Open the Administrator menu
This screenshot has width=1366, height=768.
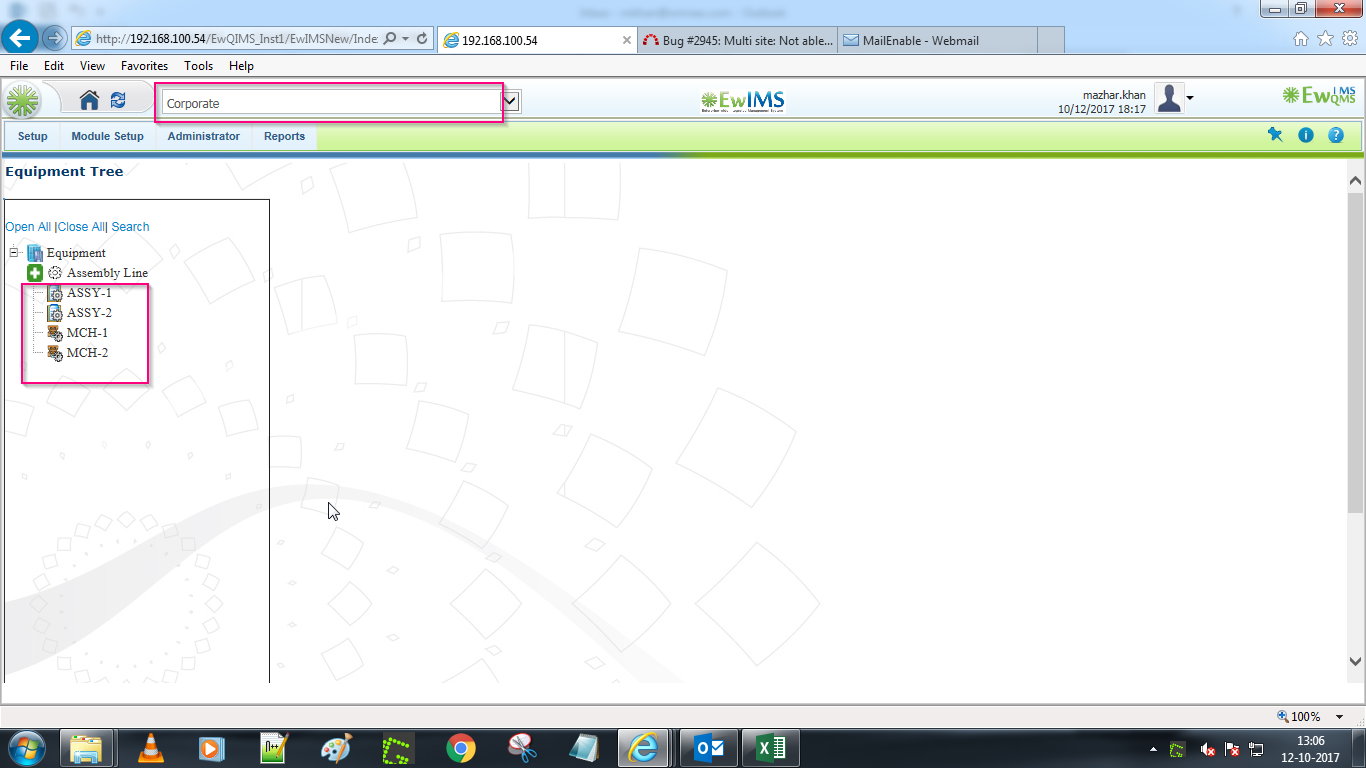203,136
